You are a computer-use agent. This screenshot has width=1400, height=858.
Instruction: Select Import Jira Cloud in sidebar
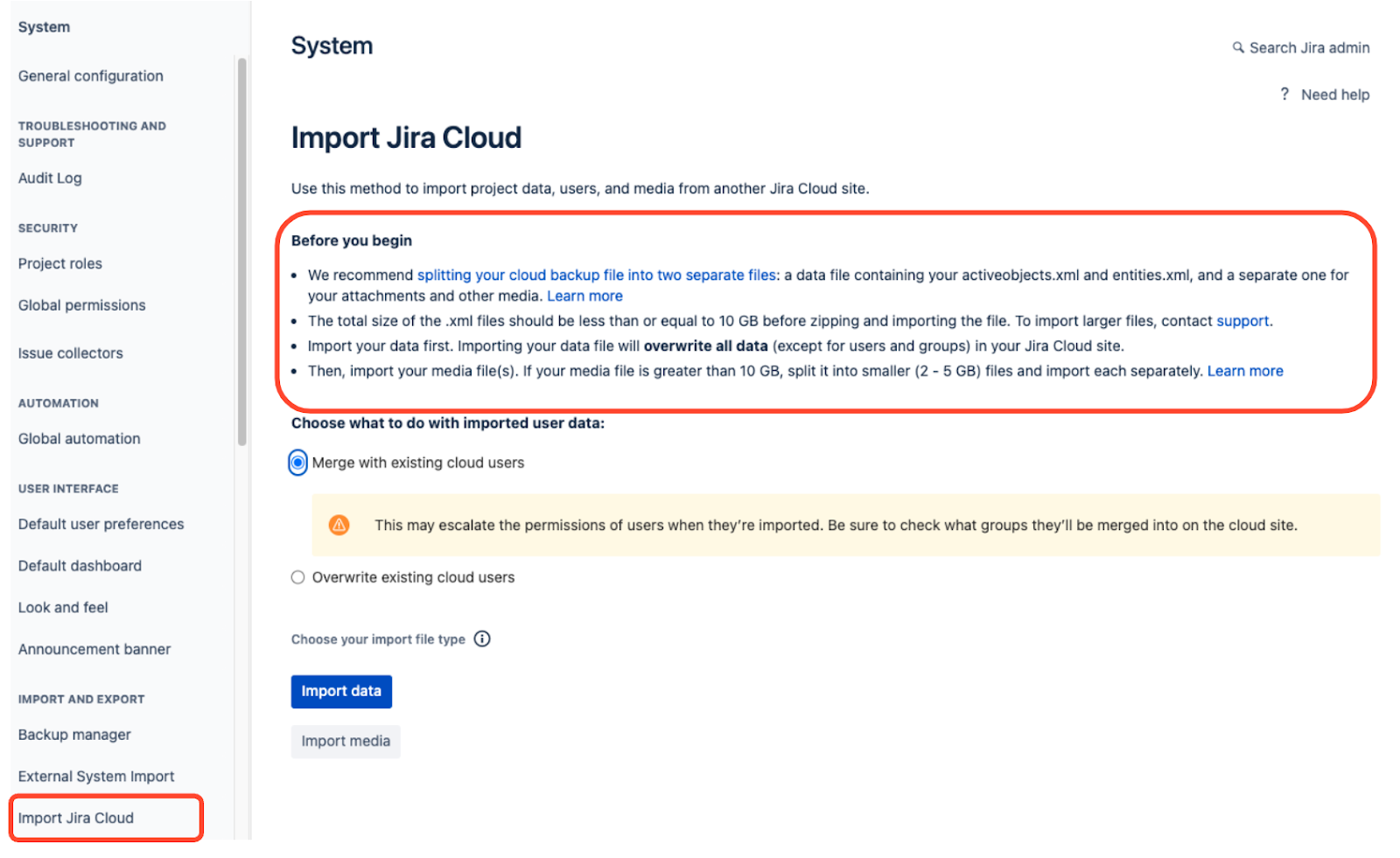pos(76,818)
